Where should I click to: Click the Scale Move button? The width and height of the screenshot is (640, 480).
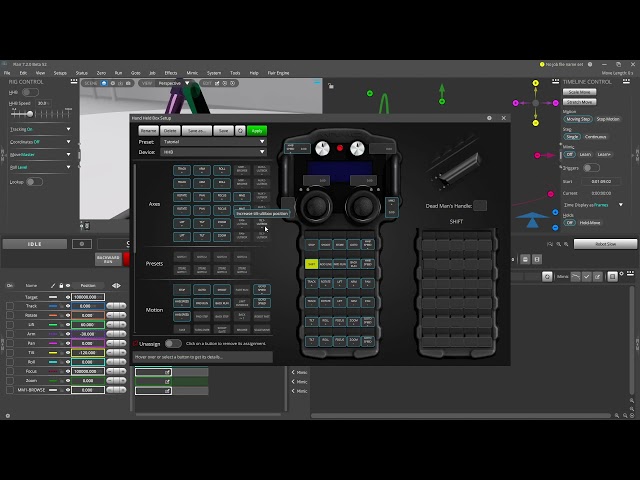click(x=580, y=92)
